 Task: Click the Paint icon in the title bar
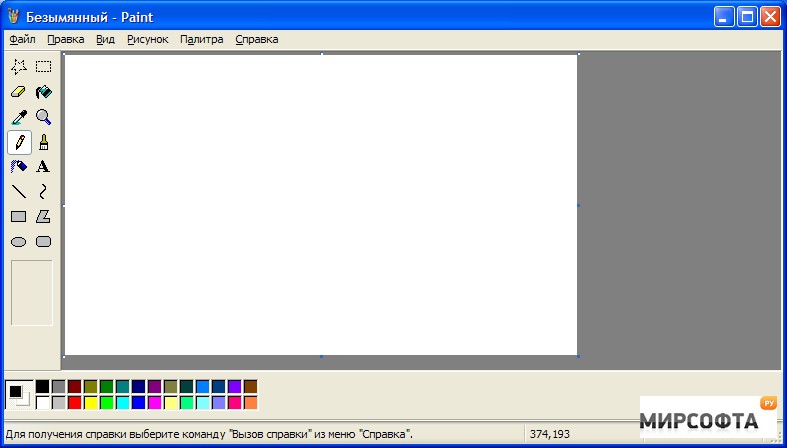coord(14,17)
